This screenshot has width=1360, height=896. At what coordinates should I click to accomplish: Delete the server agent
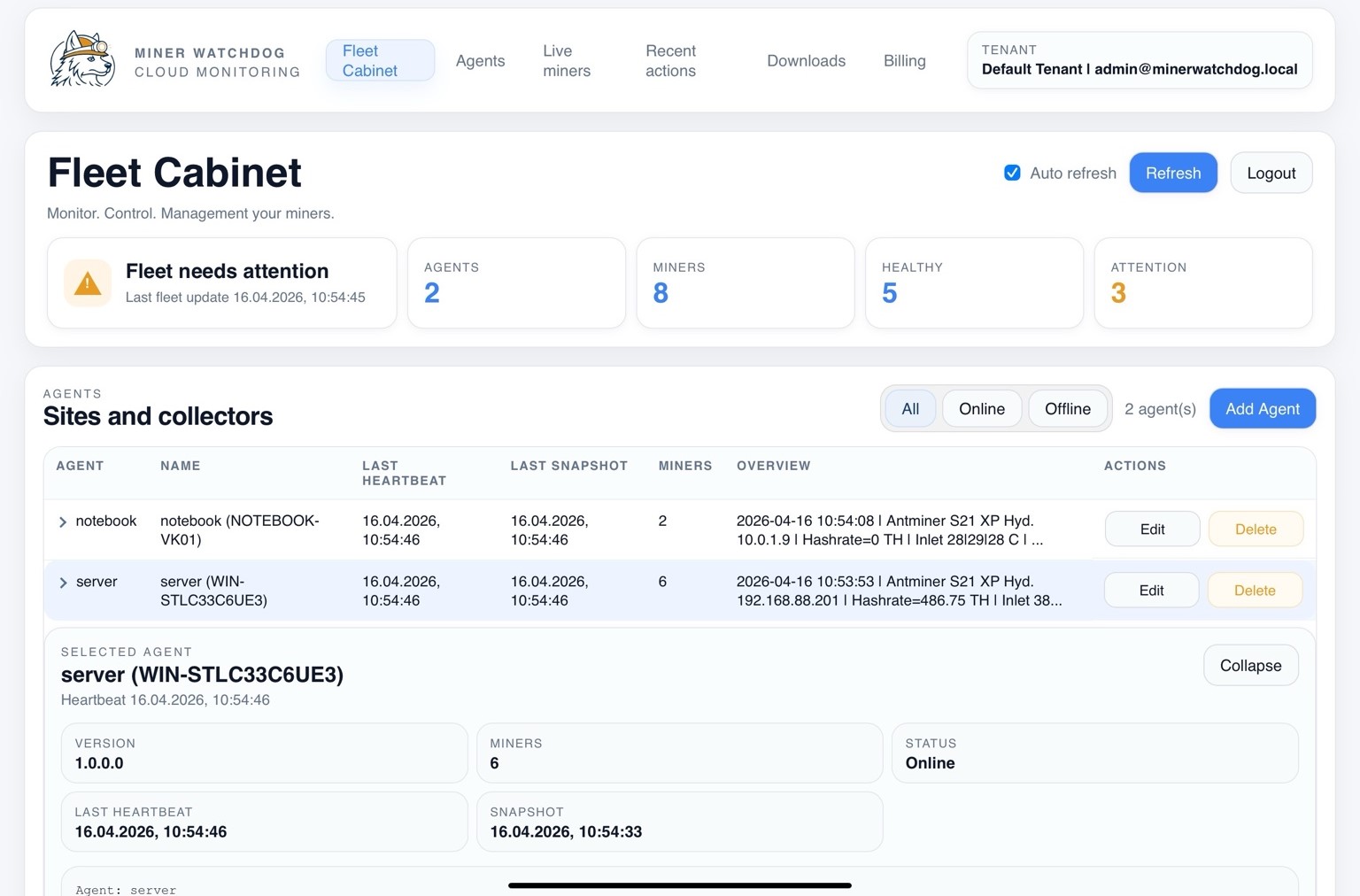pos(1254,590)
